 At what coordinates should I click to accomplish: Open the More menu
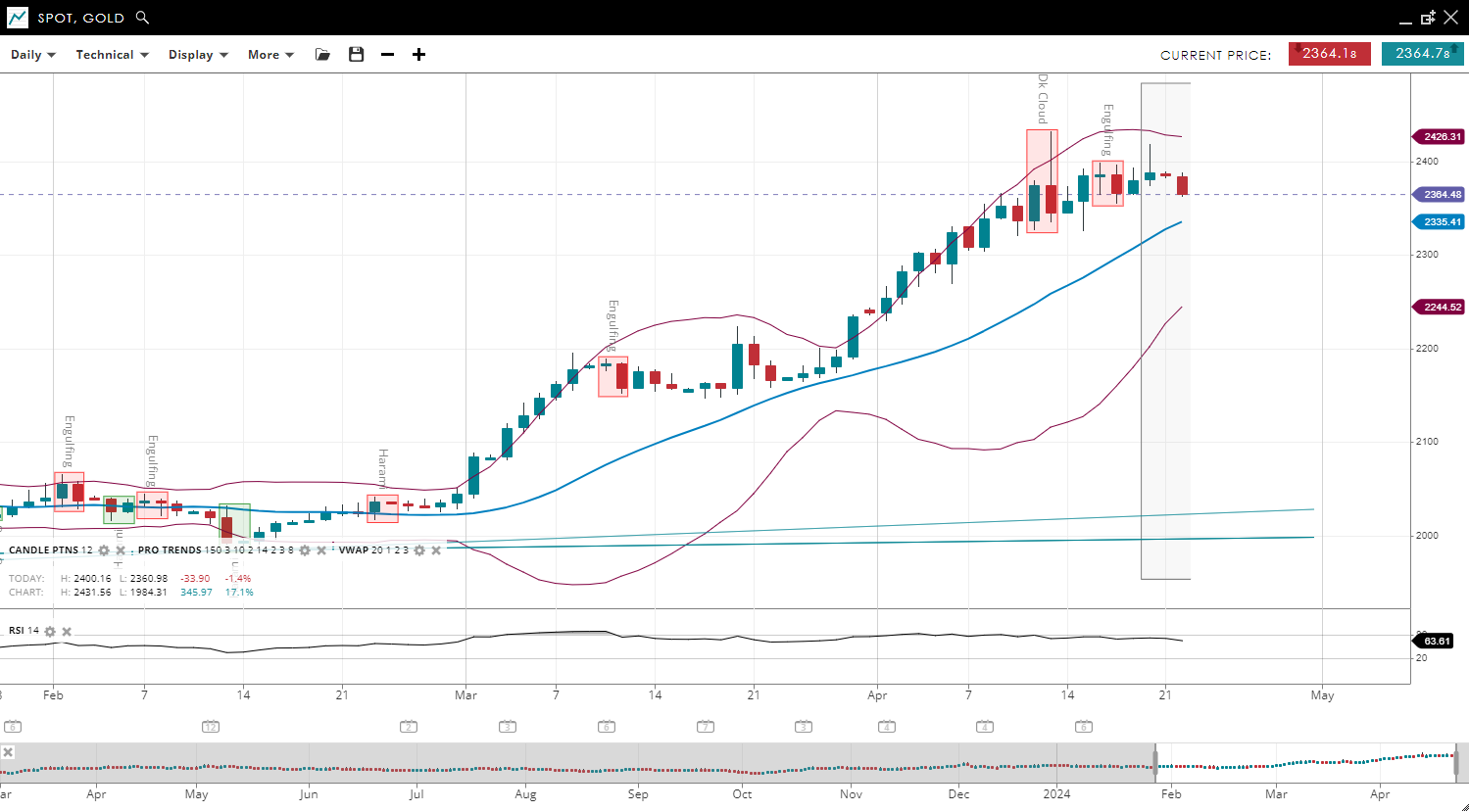click(x=270, y=55)
